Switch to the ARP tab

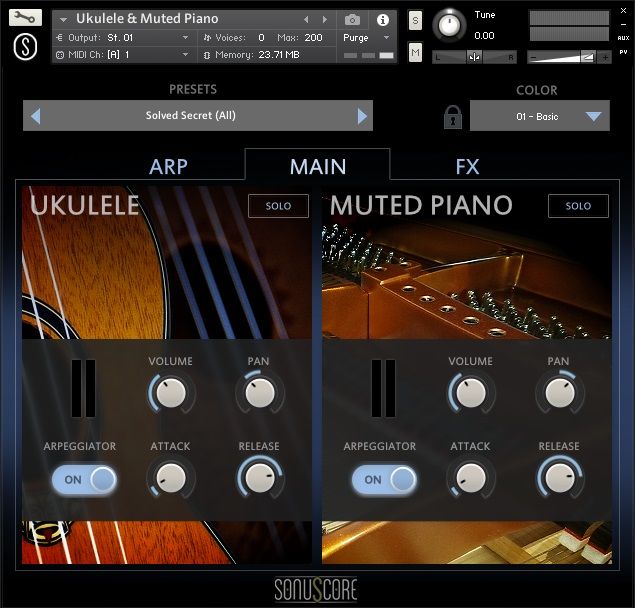[168, 166]
